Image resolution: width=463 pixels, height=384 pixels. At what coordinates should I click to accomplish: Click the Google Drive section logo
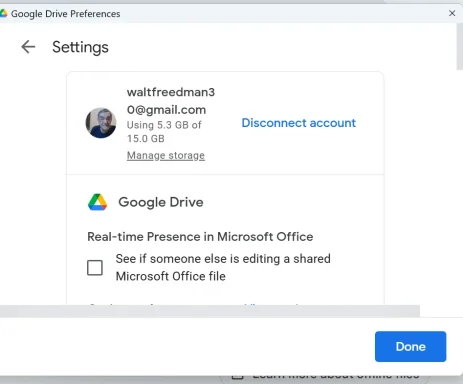[x=98, y=202]
